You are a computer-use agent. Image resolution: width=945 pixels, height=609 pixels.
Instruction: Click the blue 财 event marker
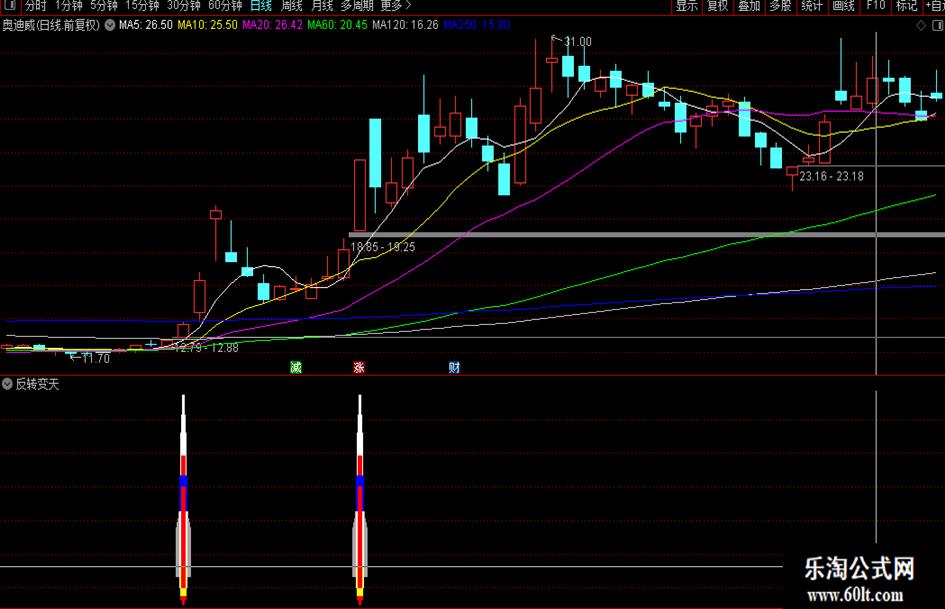[x=454, y=367]
